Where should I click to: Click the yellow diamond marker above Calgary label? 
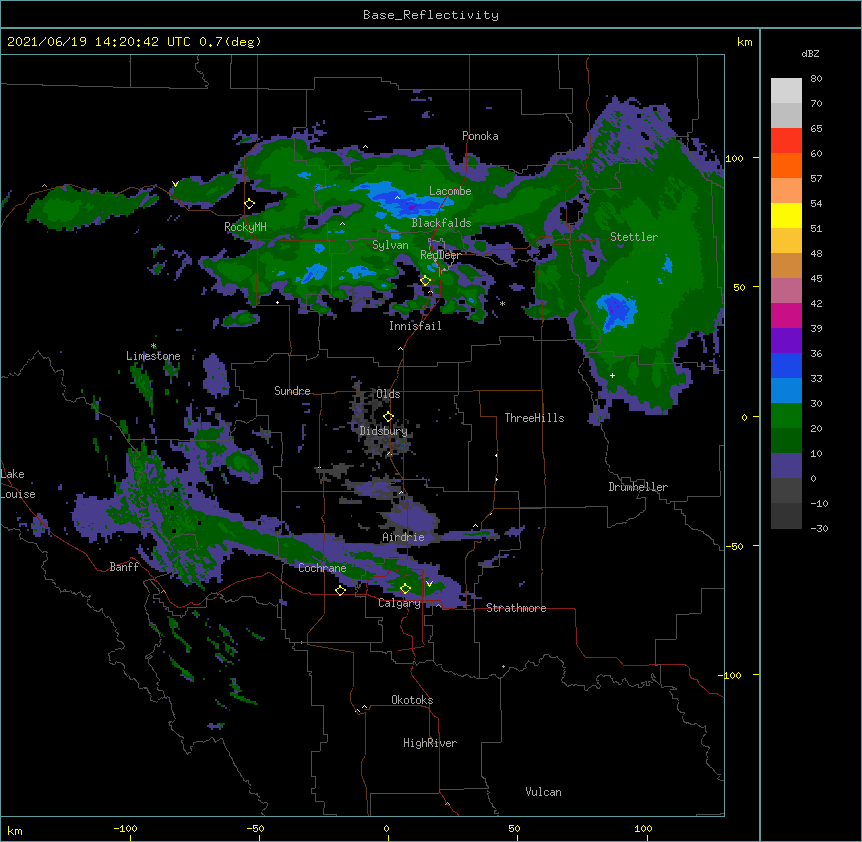coord(405,589)
